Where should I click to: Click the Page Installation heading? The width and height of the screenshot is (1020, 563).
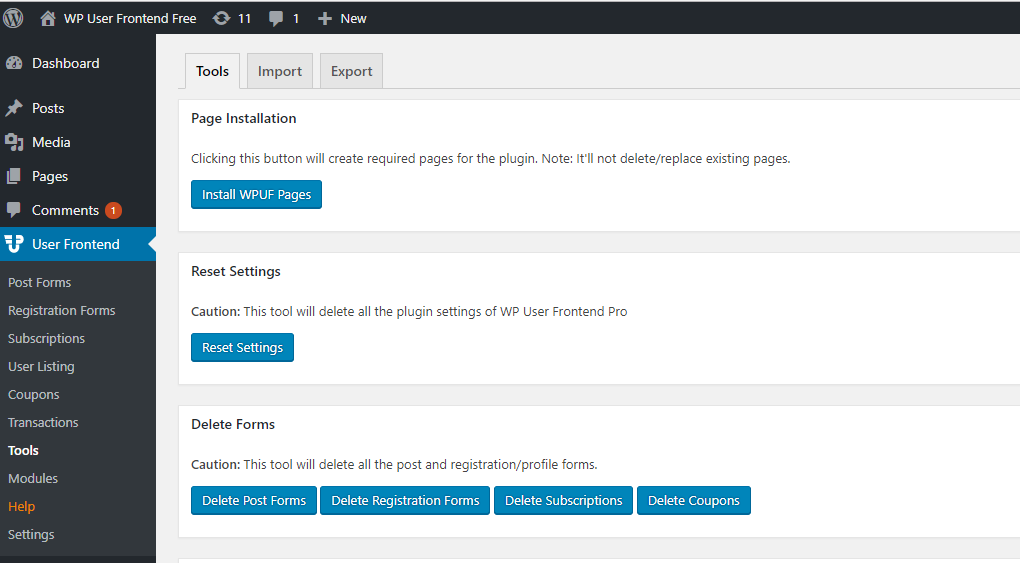coord(244,118)
